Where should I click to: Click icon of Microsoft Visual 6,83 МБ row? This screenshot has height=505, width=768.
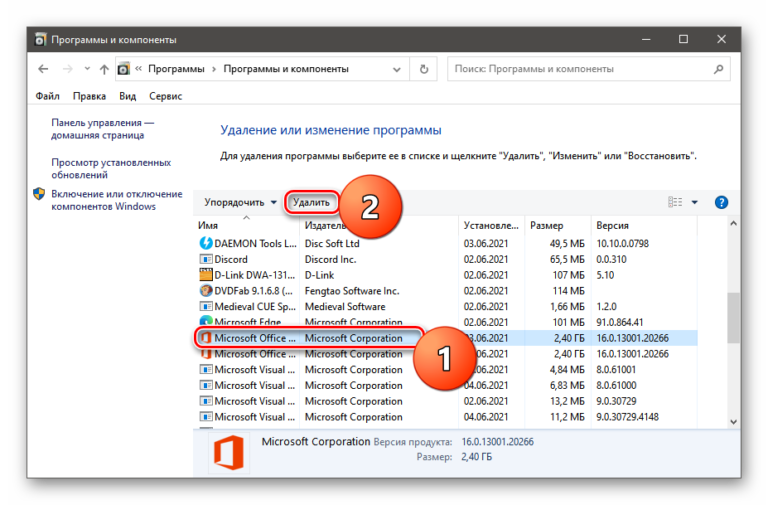click(206, 385)
